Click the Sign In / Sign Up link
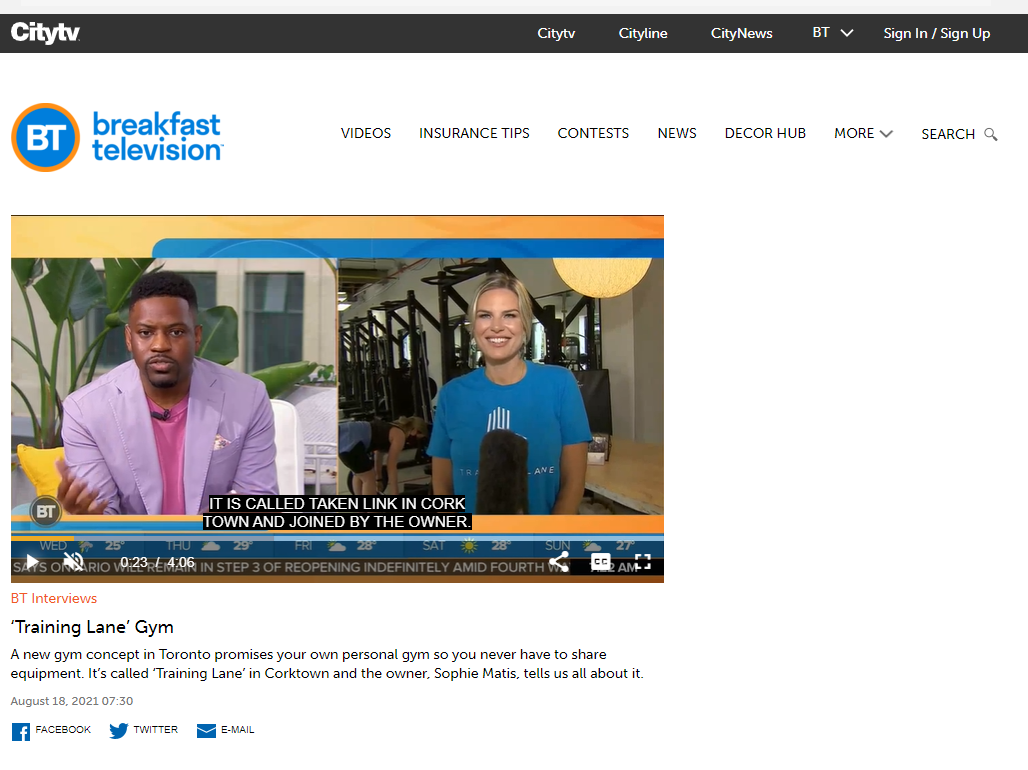 pos(936,32)
